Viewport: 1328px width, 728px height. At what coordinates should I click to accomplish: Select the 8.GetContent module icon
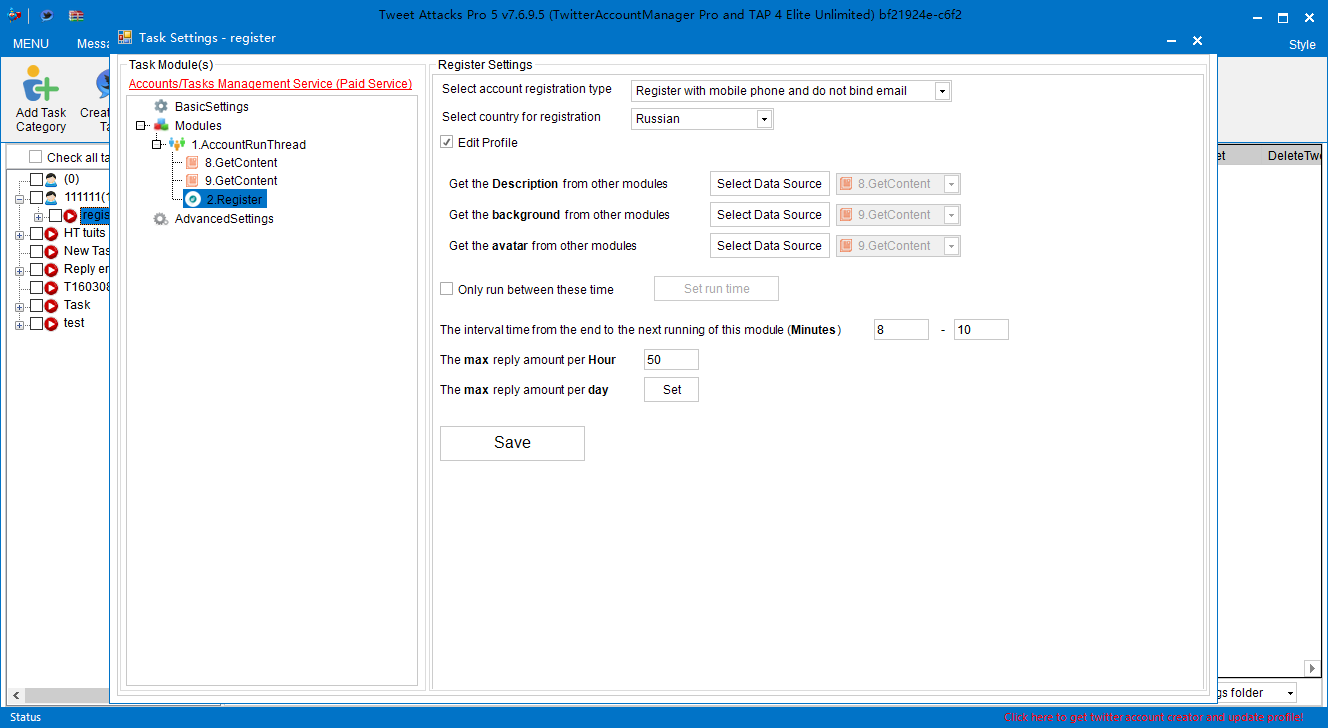pyautogui.click(x=192, y=162)
